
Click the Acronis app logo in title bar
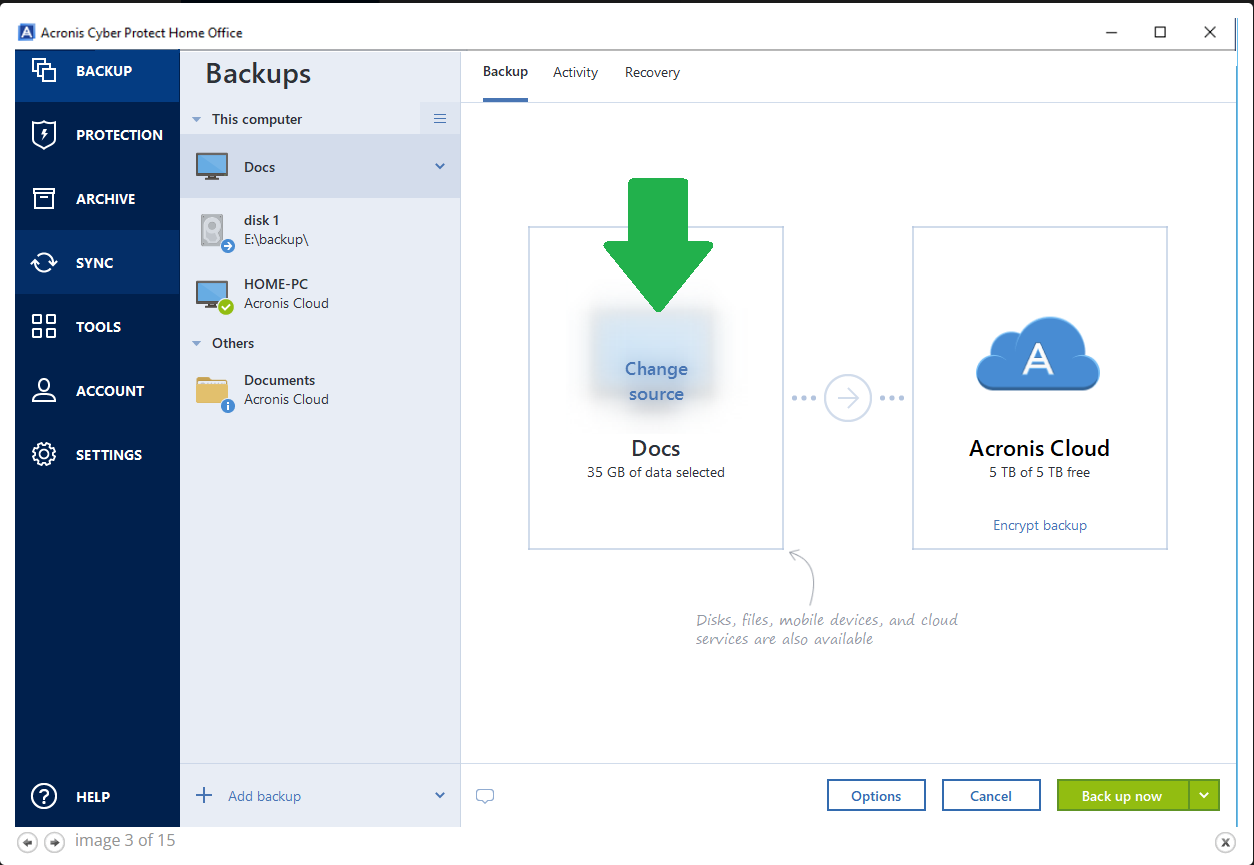(26, 32)
